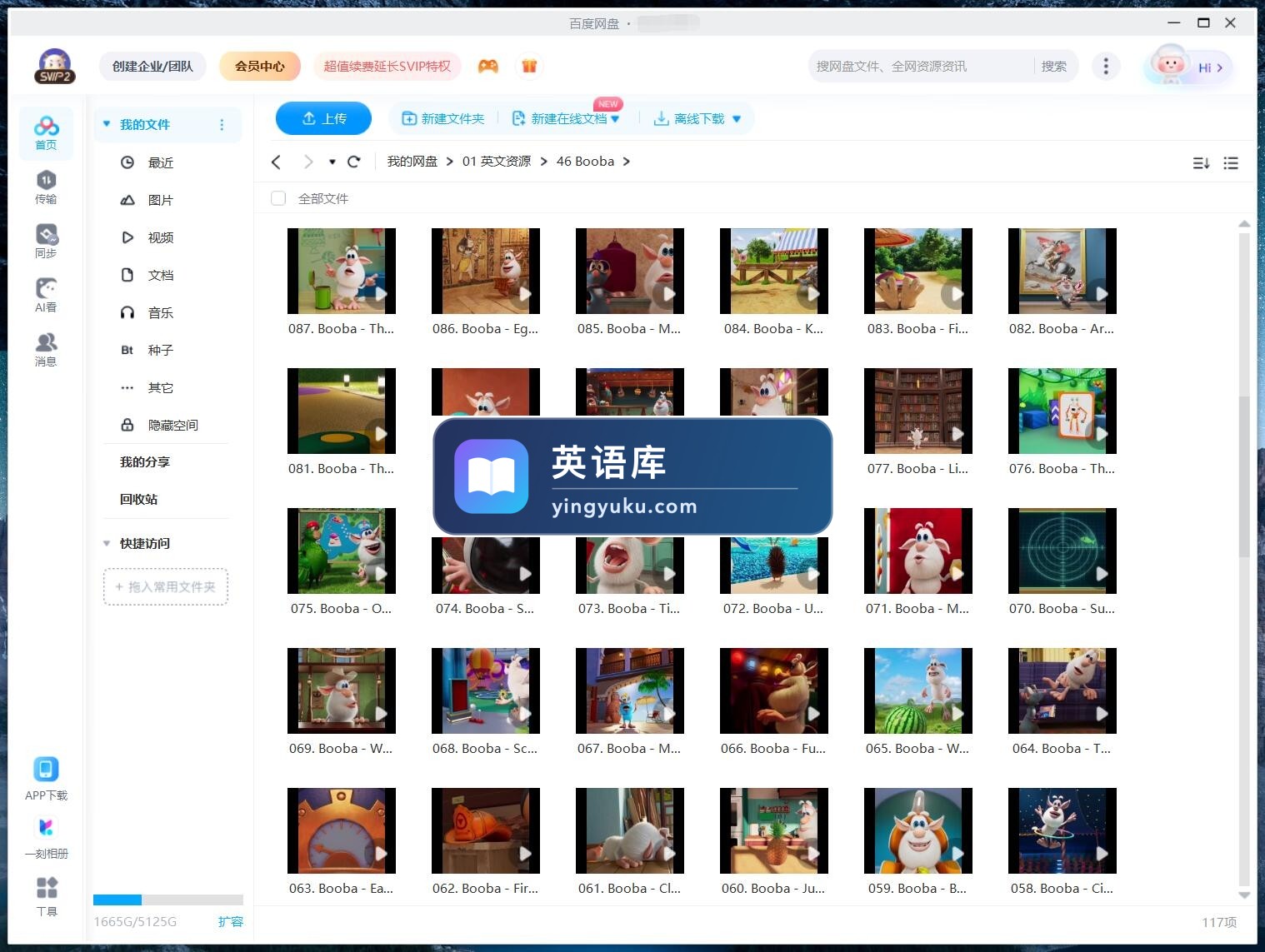
Task: Select 视频 videos category
Action: [161, 237]
